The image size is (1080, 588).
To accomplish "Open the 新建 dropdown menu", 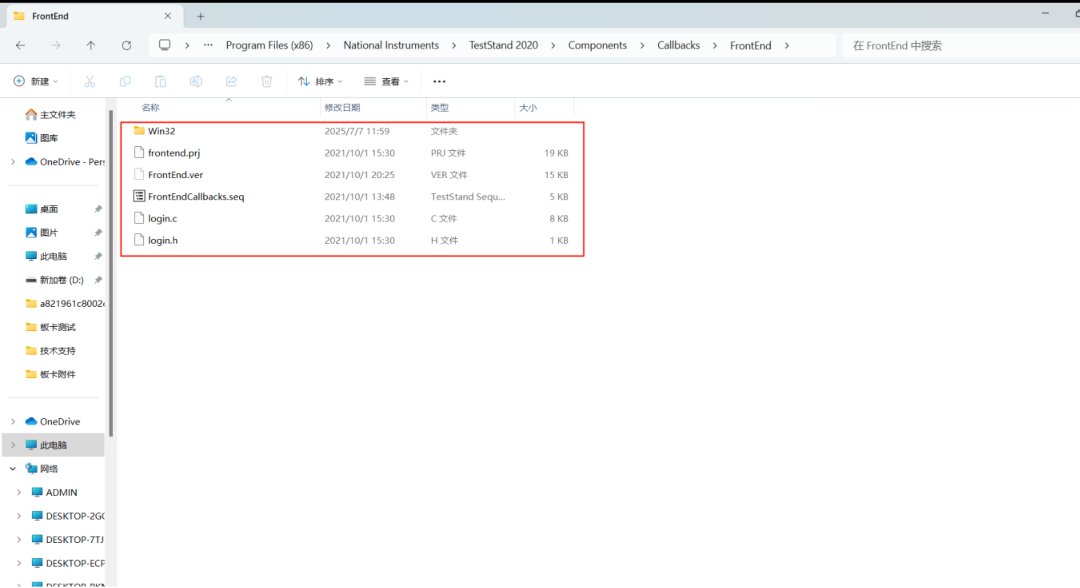I will (36, 81).
